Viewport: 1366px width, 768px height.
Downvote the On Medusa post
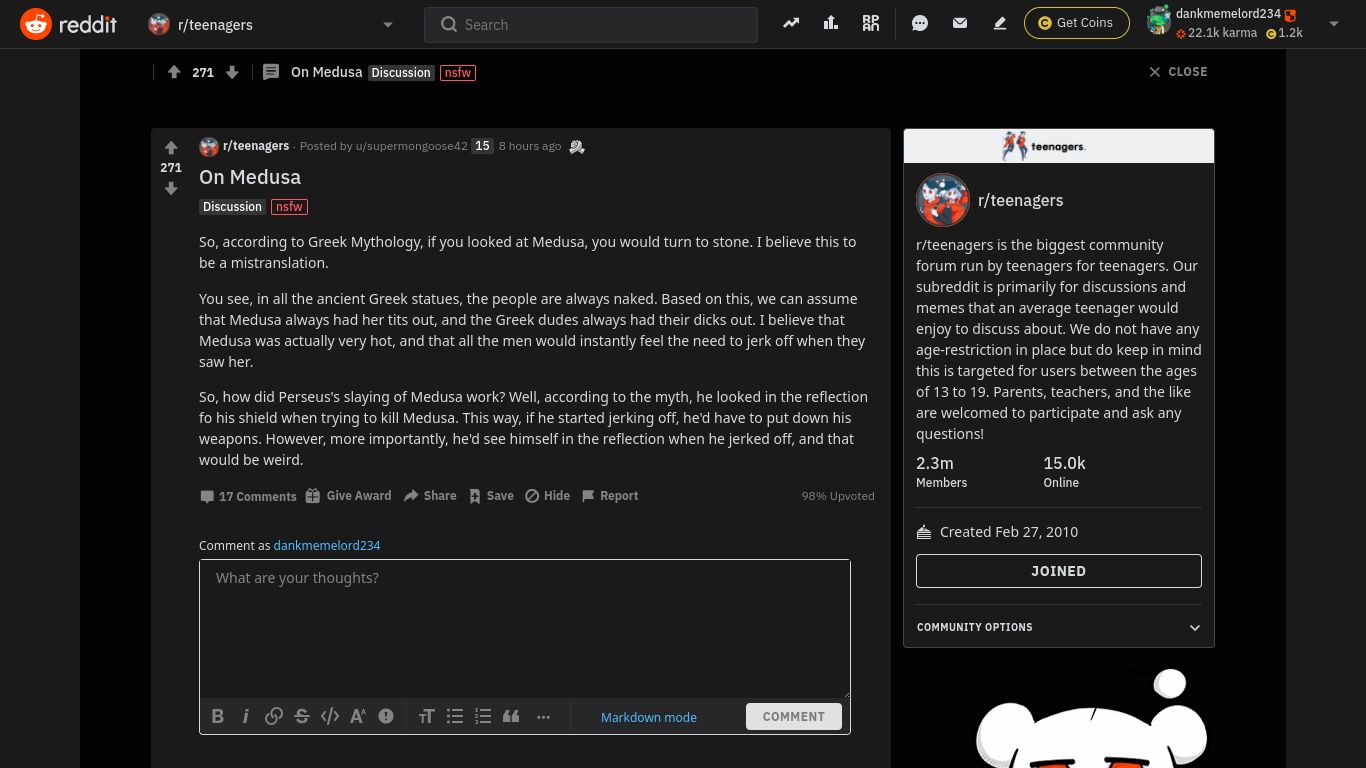point(171,188)
